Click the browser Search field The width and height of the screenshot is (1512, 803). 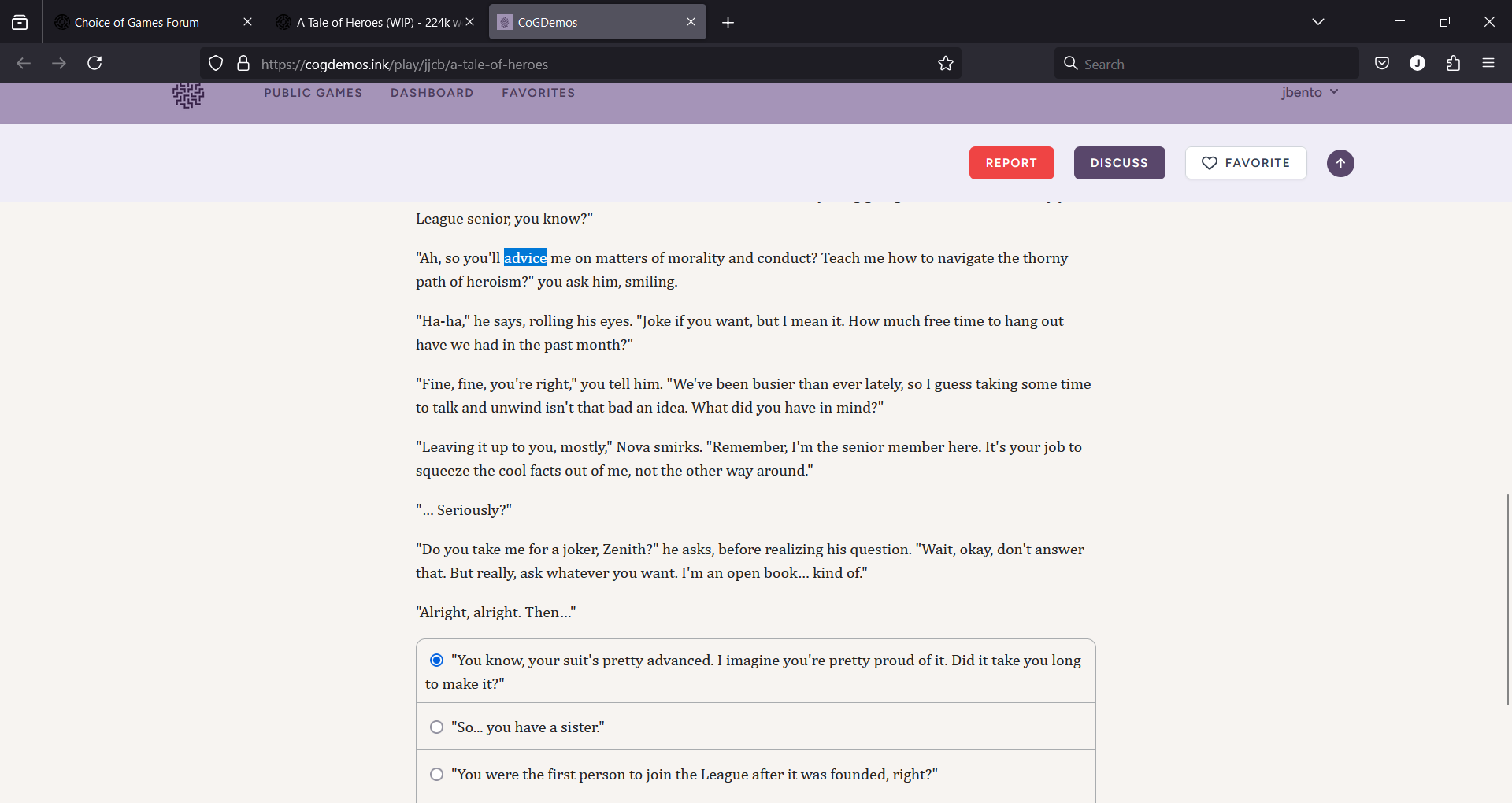[x=1206, y=64]
